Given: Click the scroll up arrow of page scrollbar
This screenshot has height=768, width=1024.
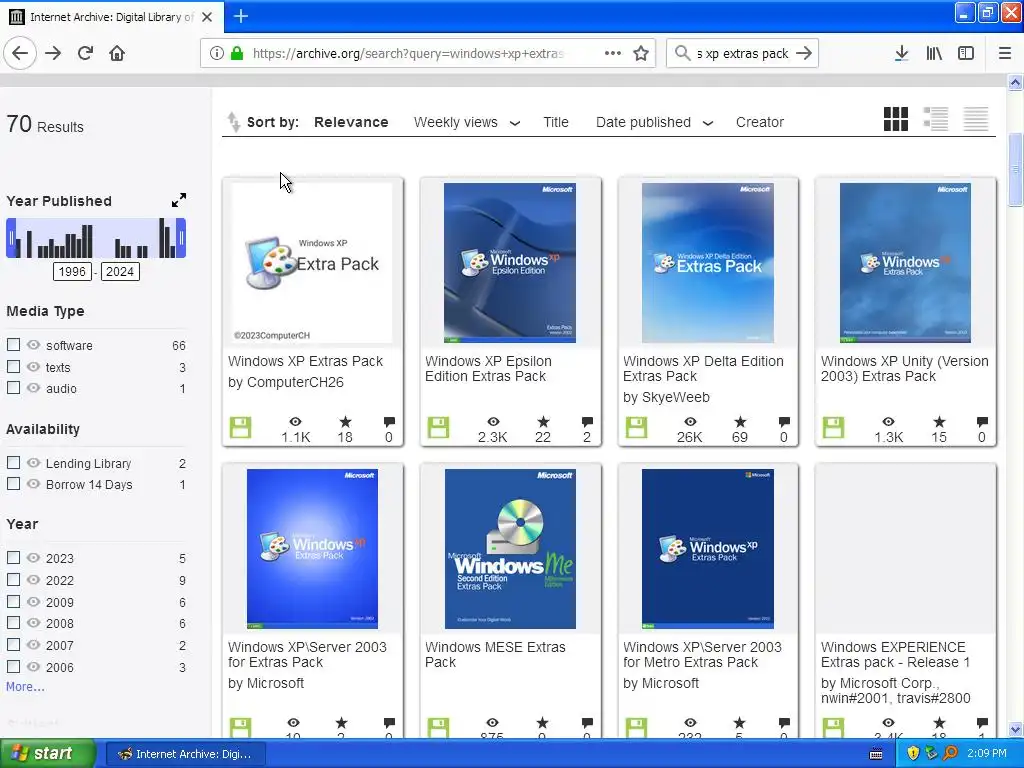Looking at the screenshot, I should (x=1015, y=82).
